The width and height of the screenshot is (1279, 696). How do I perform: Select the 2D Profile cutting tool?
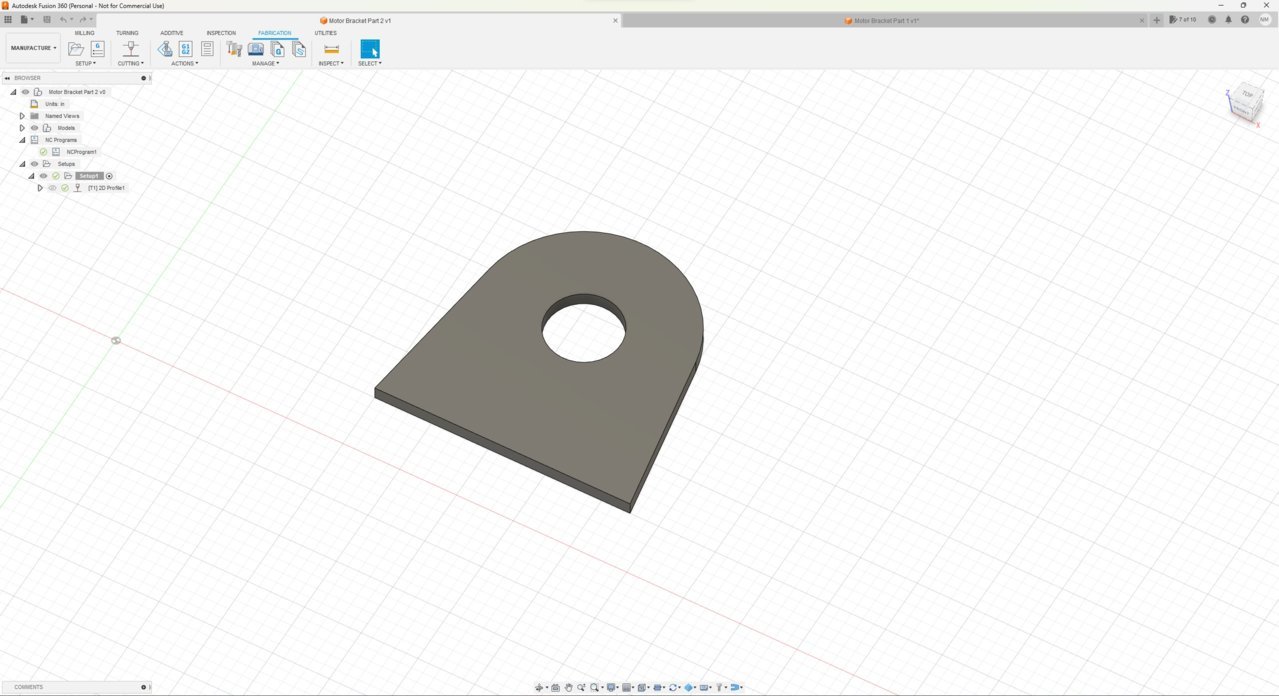[130, 49]
